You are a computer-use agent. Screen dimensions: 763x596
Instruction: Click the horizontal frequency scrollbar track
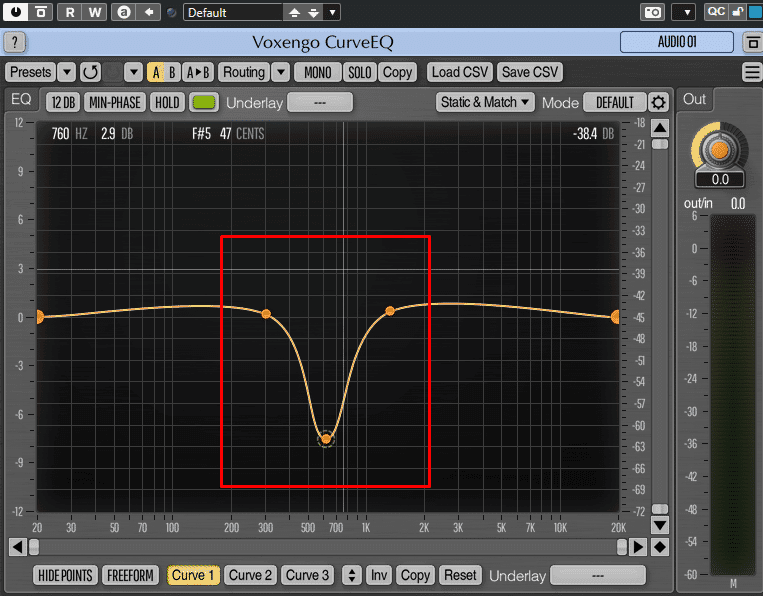[x=327, y=547]
